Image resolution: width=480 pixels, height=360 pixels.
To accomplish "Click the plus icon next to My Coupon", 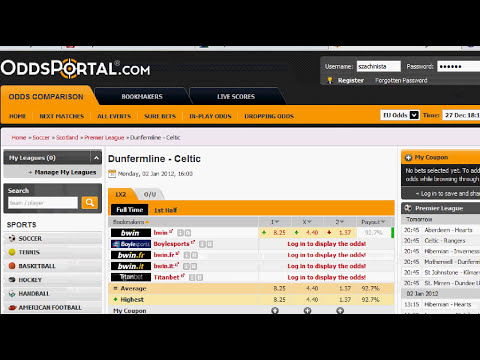I will coord(408,158).
